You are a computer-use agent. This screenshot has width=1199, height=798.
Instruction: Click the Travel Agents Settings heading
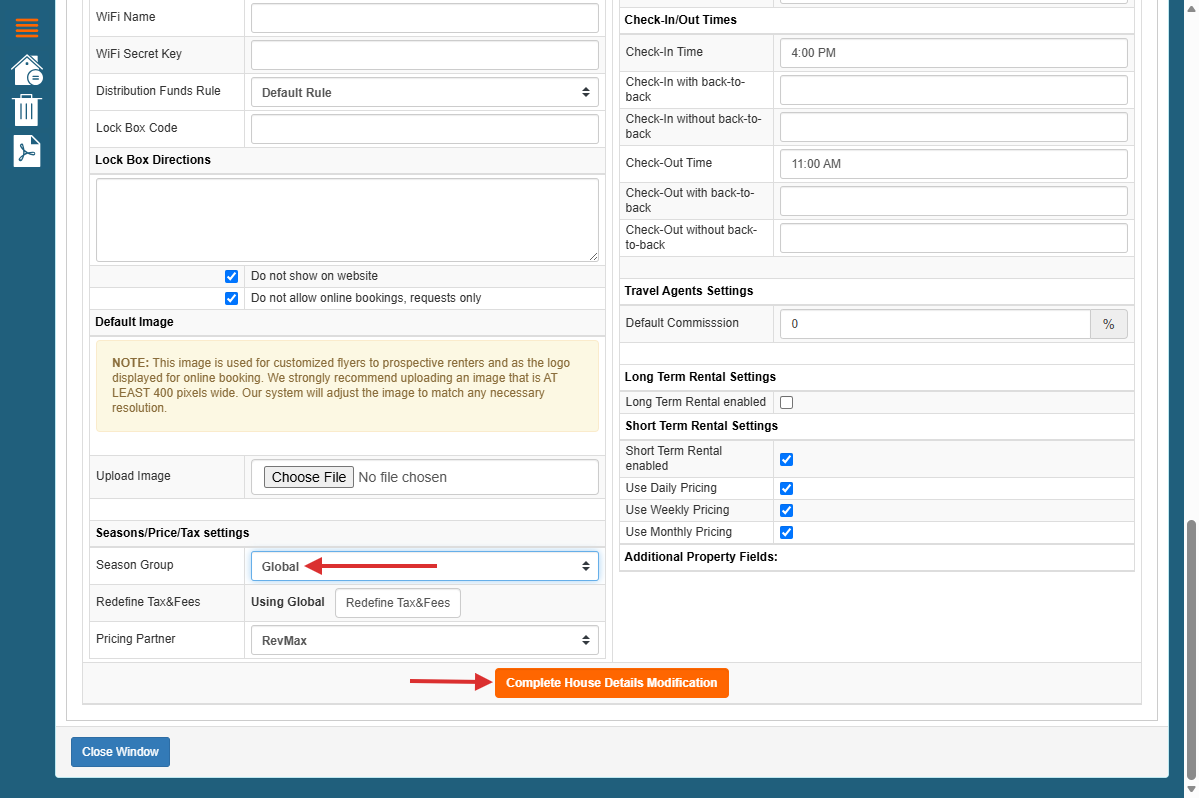[688, 291]
